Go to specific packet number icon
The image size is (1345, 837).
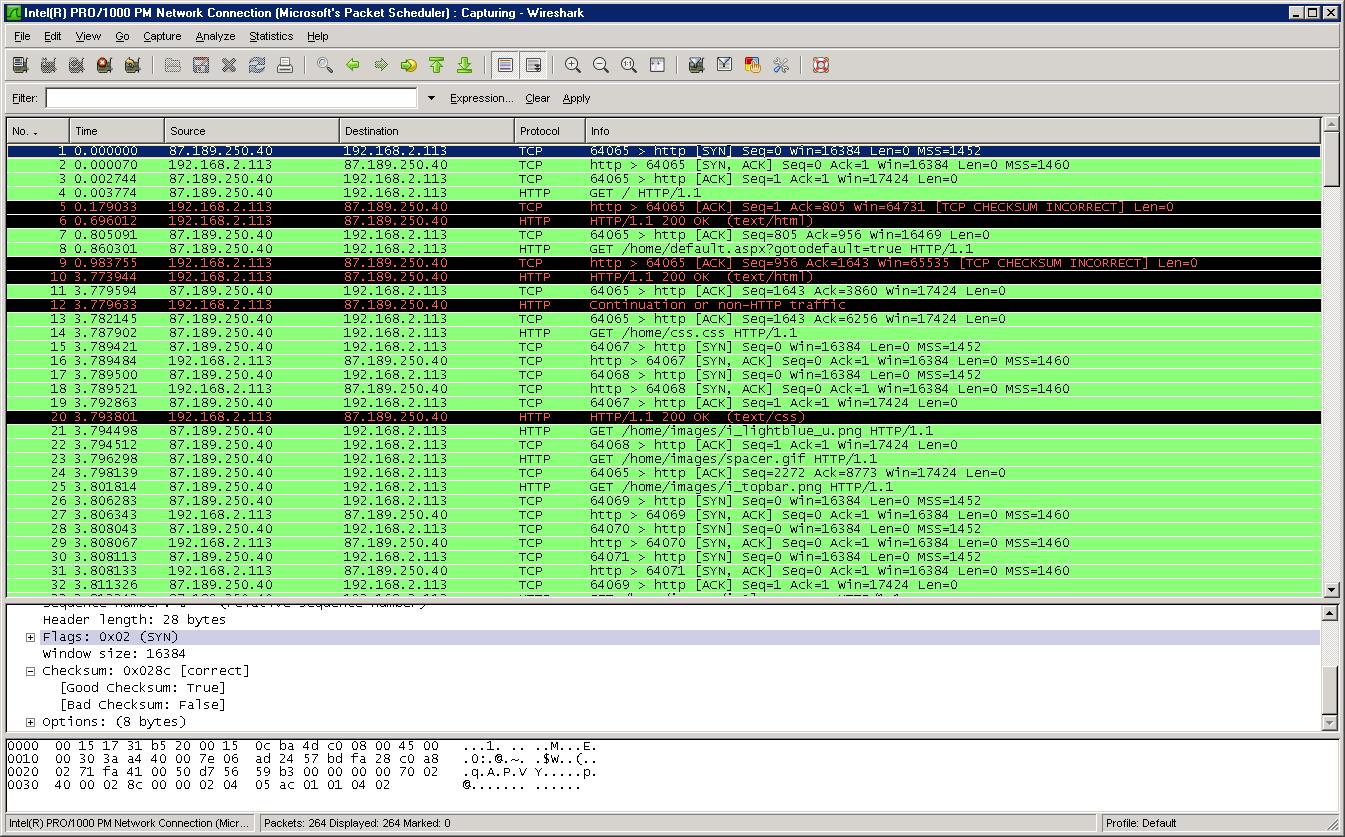click(409, 65)
